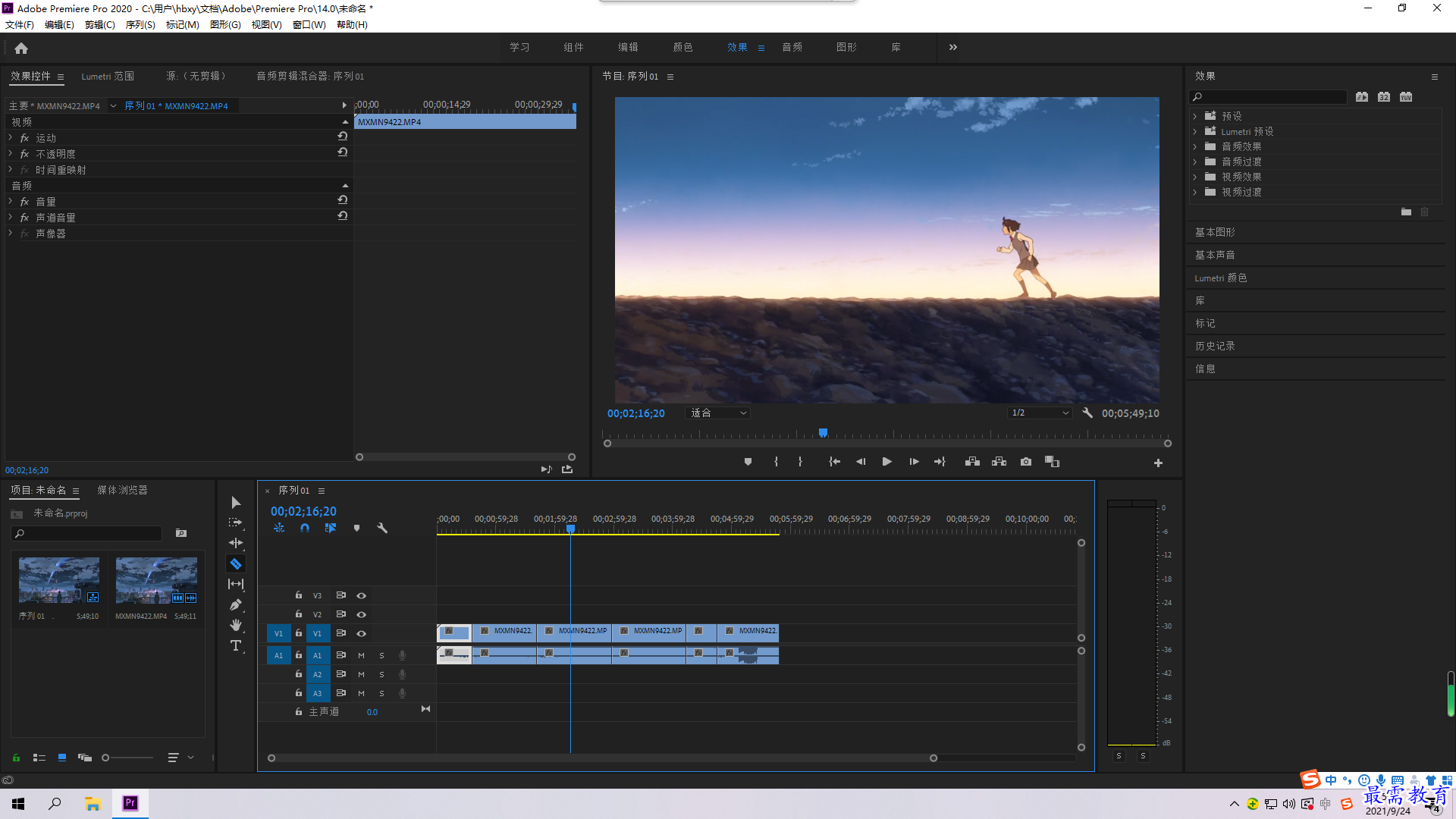Open the Essential Graphics panel
This screenshot has width=1456, height=819.
1215,232
